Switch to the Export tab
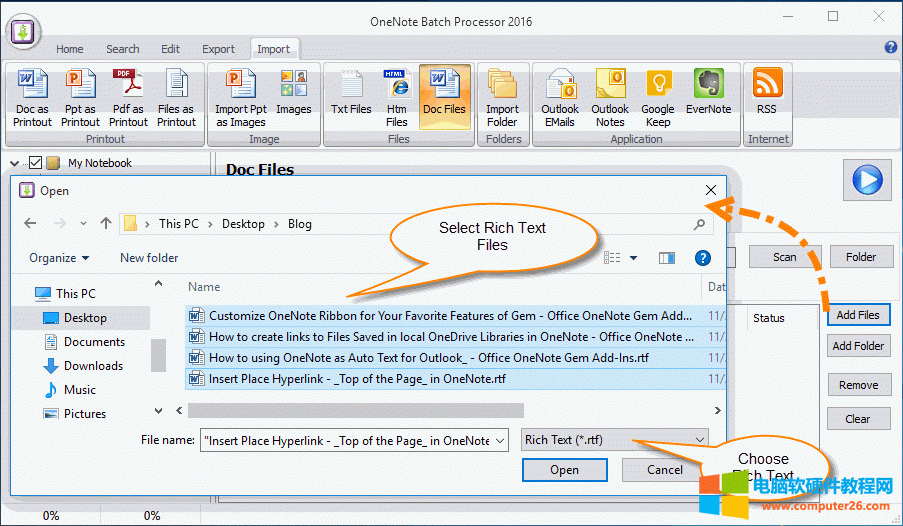This screenshot has height=526, width=903. click(x=218, y=49)
